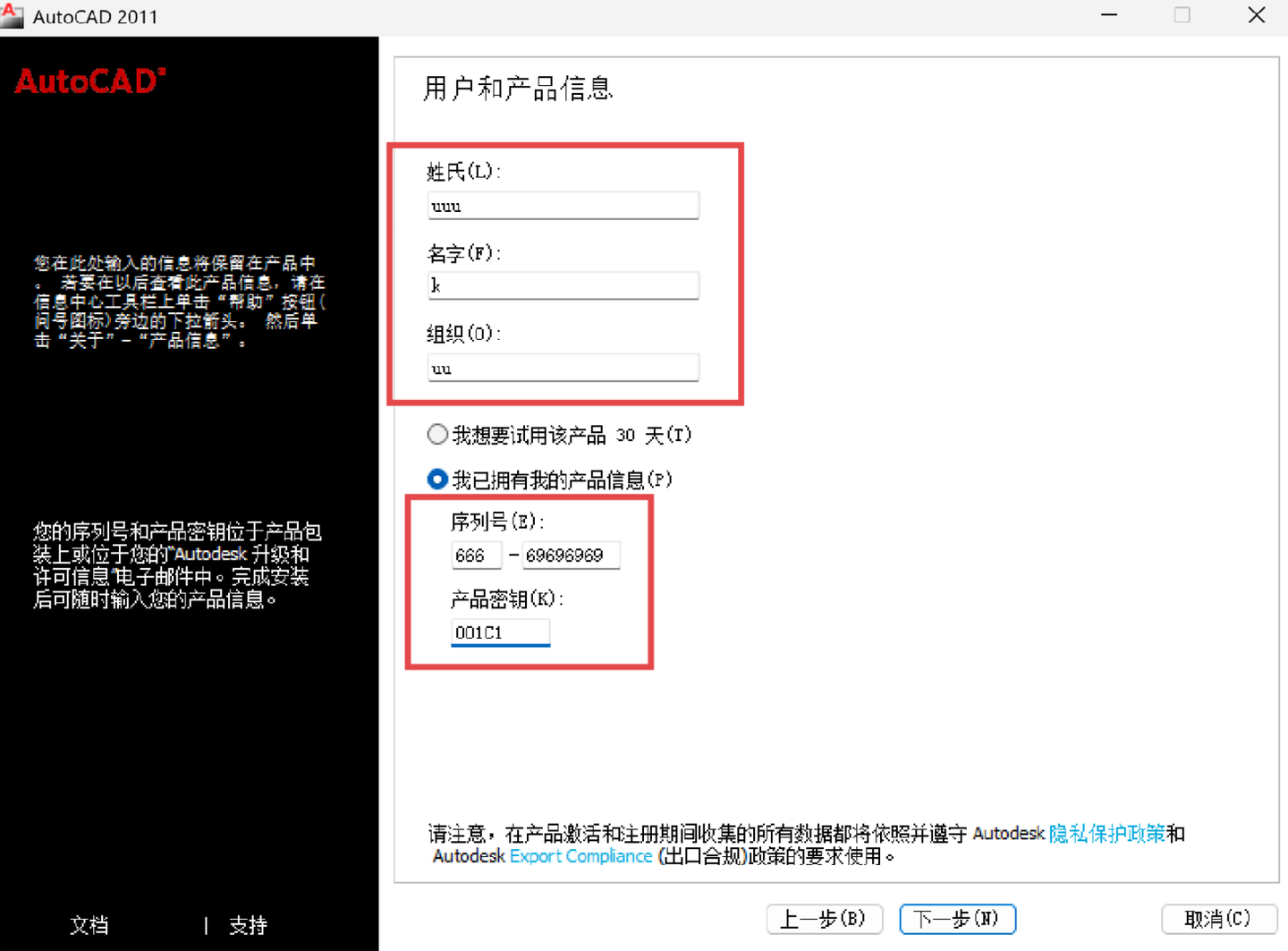Click the 名字(F) first name field
The image size is (1288, 951).
pyautogui.click(x=563, y=285)
